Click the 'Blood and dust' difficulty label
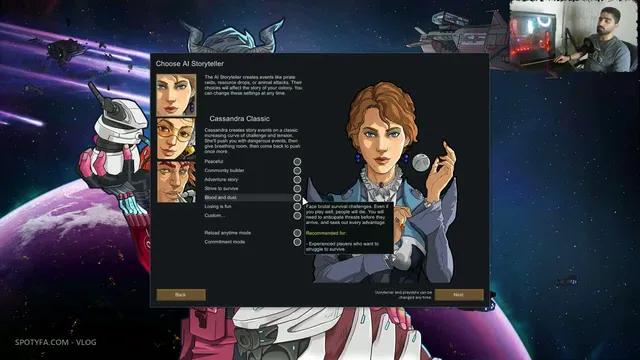640x360 pixels. tap(220, 198)
